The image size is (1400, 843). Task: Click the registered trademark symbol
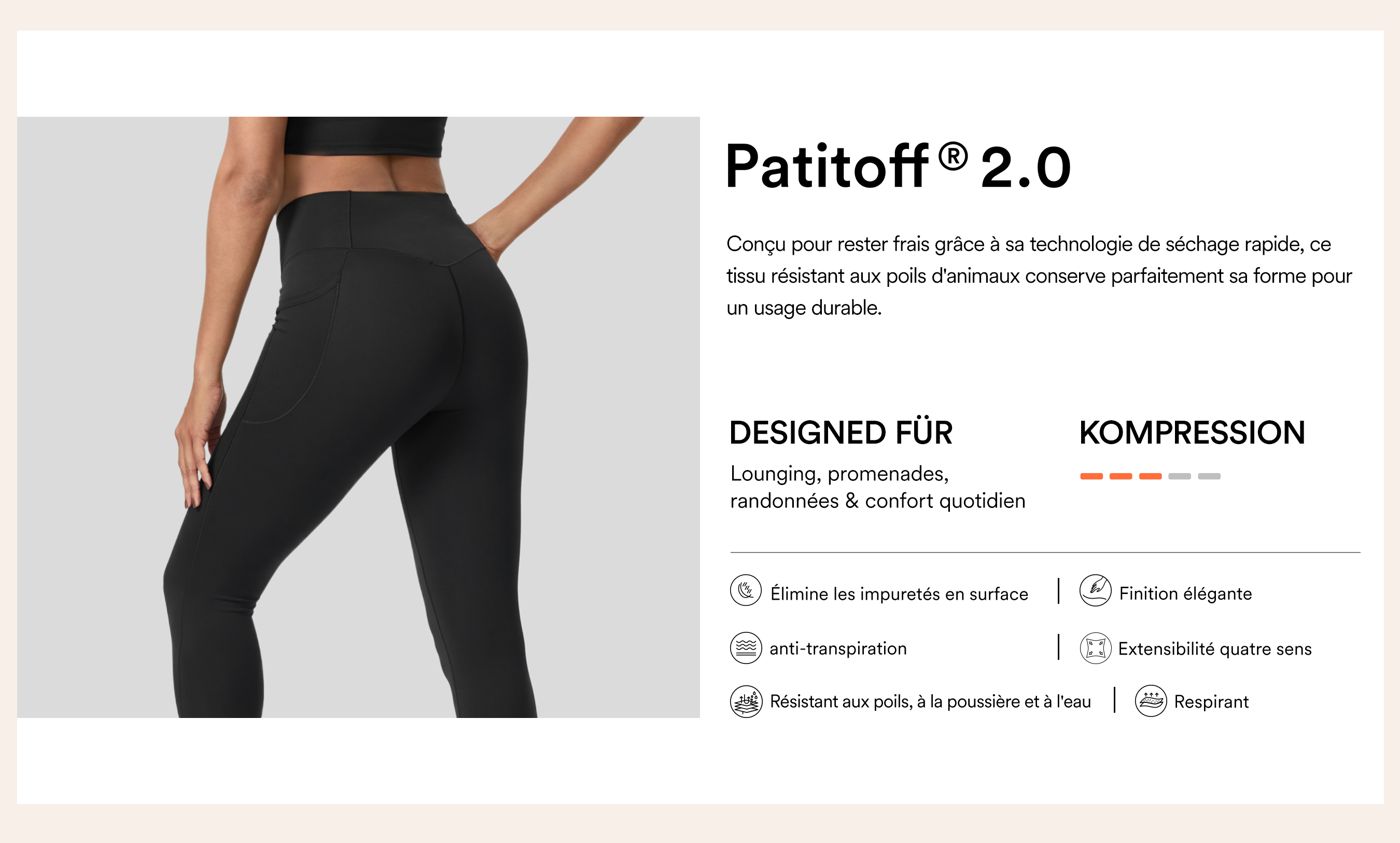tap(954, 156)
